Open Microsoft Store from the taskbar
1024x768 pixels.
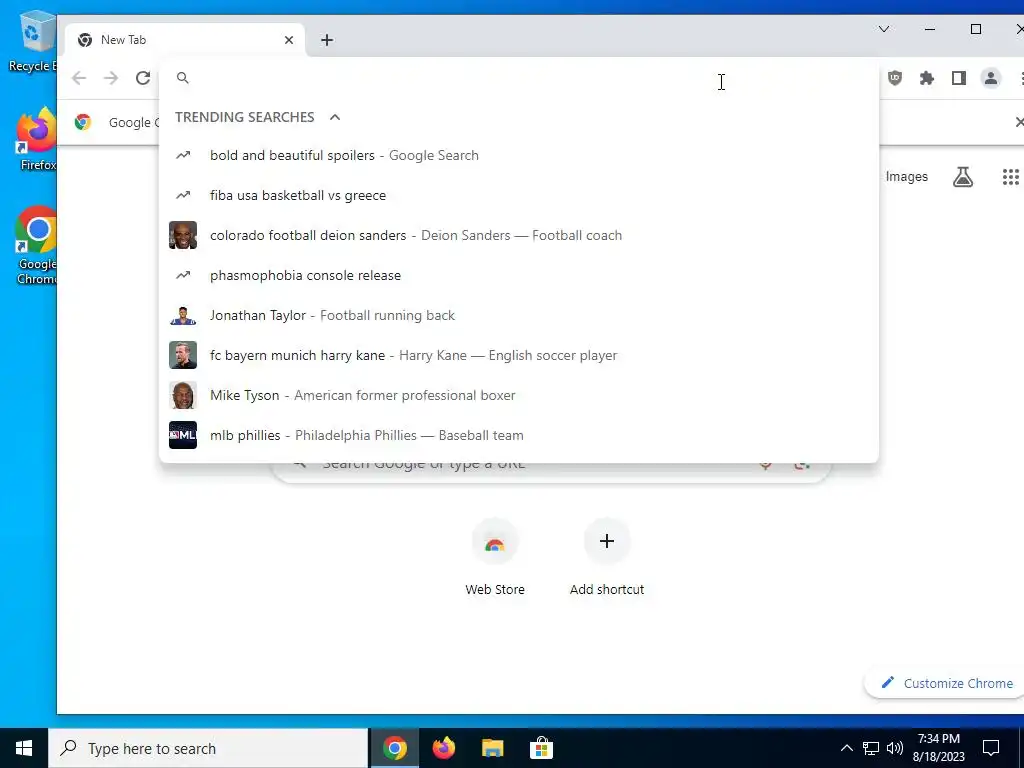(541, 748)
